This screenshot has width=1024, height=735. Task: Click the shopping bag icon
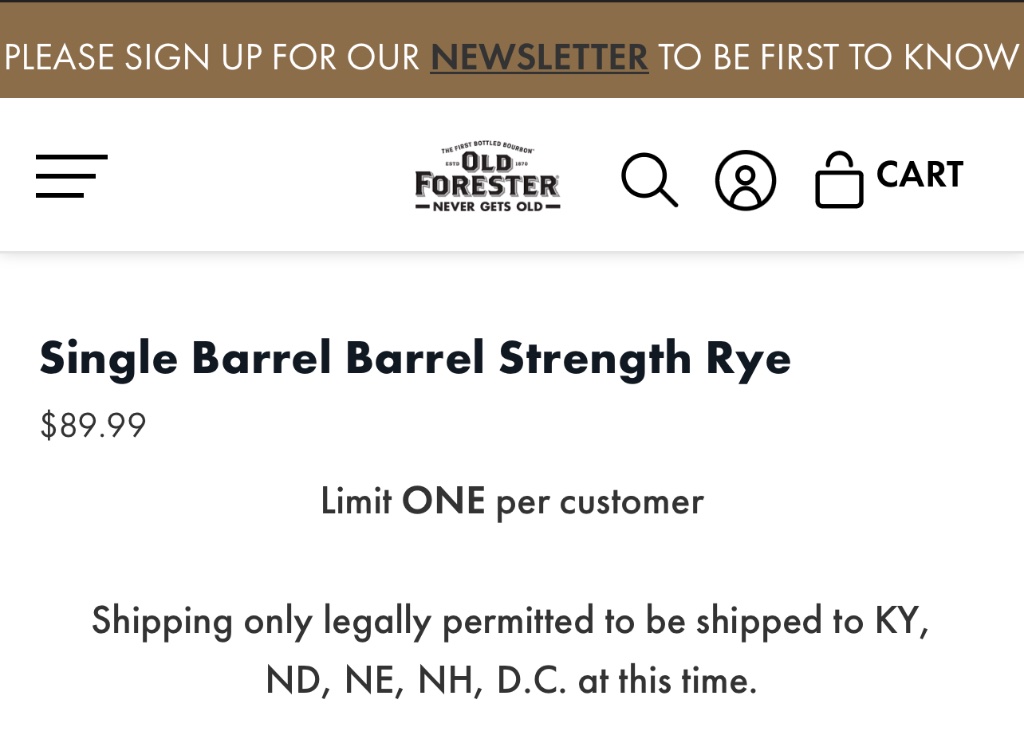pos(838,180)
